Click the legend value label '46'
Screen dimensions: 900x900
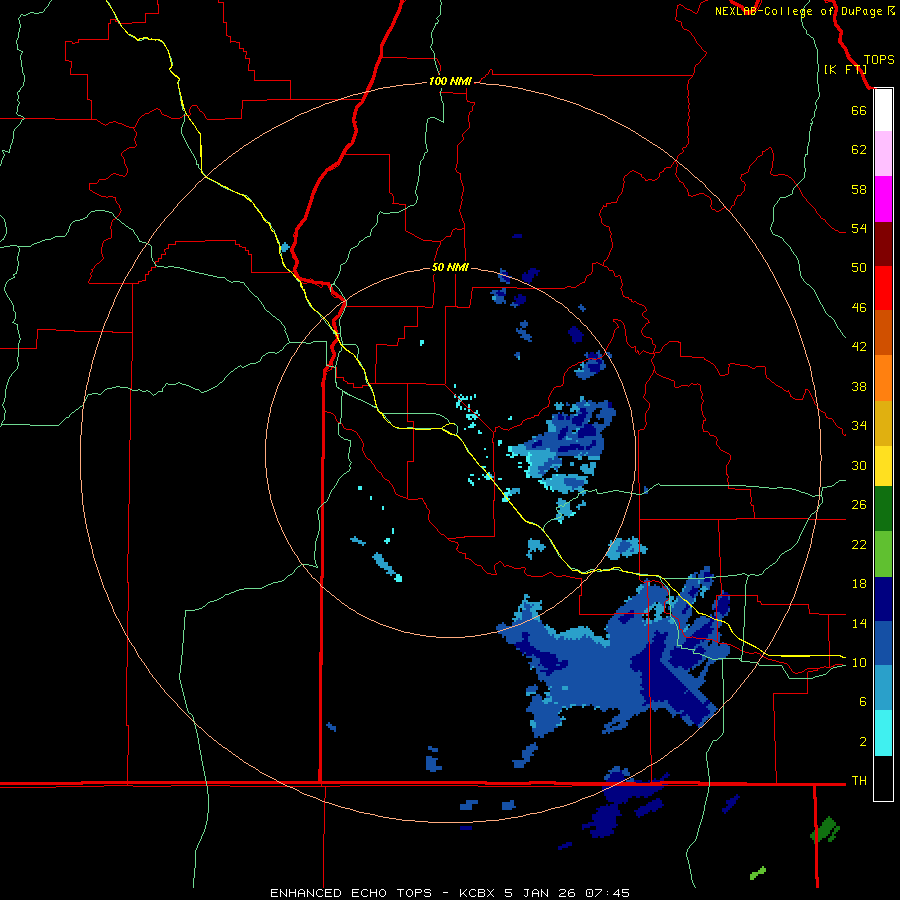[859, 308]
